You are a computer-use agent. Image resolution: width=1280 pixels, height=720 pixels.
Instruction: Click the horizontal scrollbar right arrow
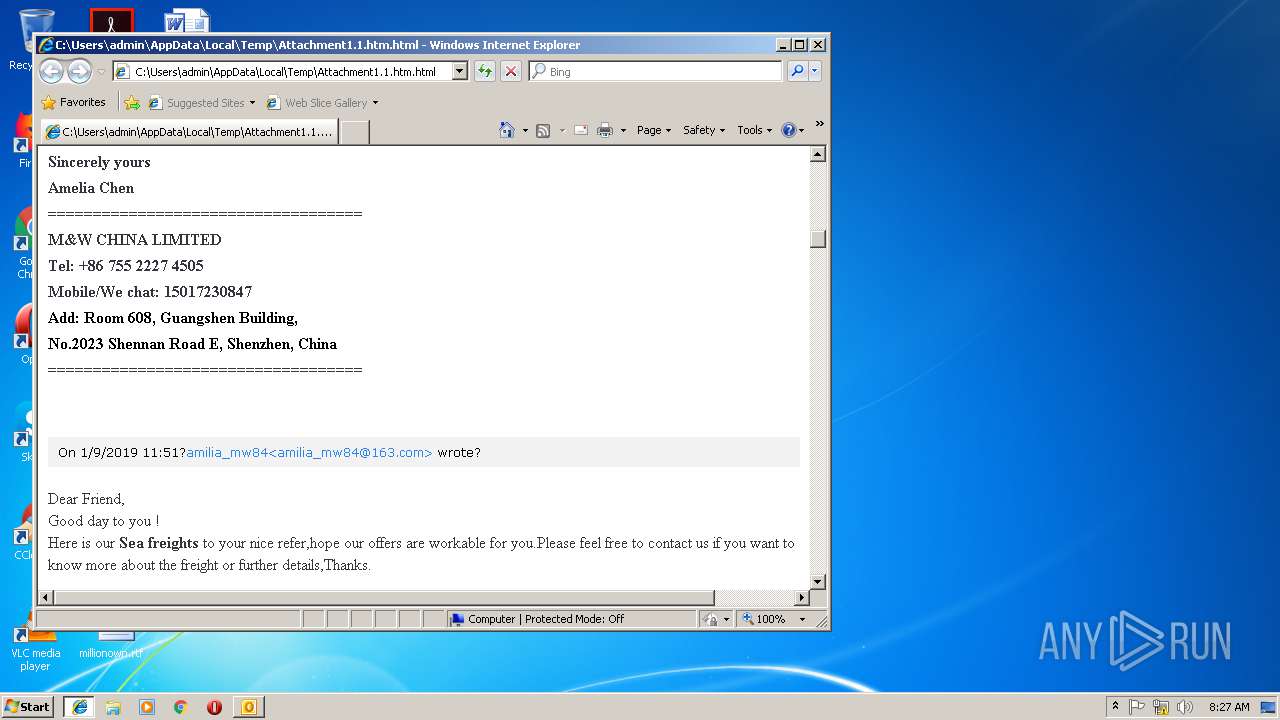click(801, 597)
